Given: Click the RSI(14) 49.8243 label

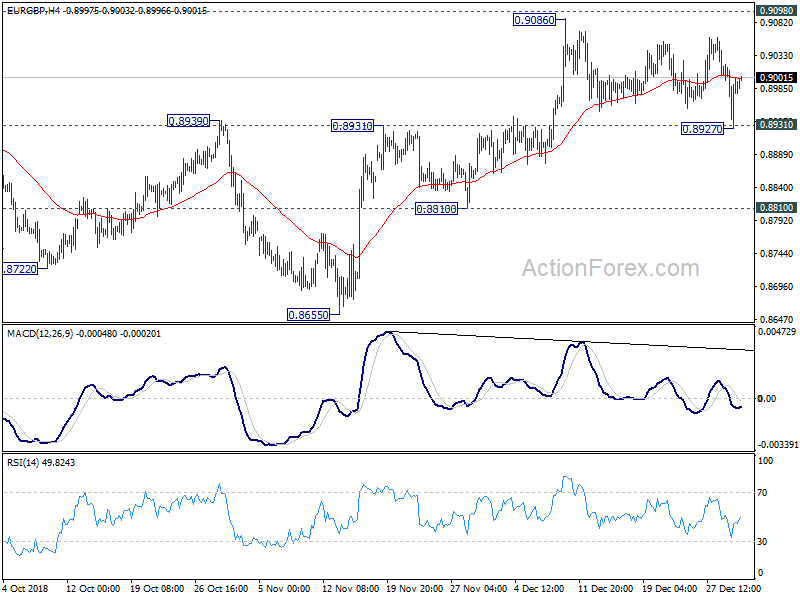Looking at the screenshot, I should pyautogui.click(x=41, y=463).
